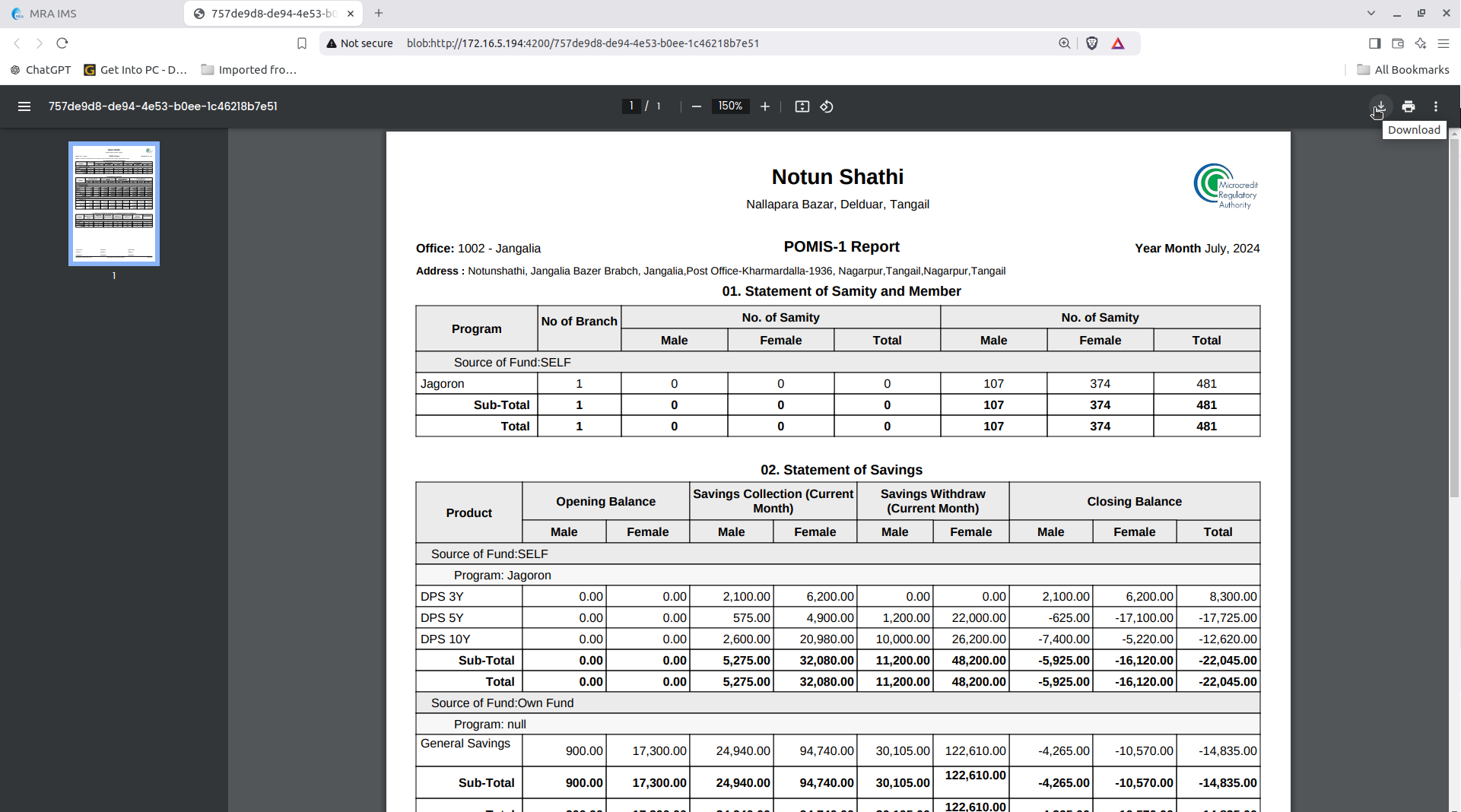Click the Microcredit Regulatory Authority logo

[1225, 186]
